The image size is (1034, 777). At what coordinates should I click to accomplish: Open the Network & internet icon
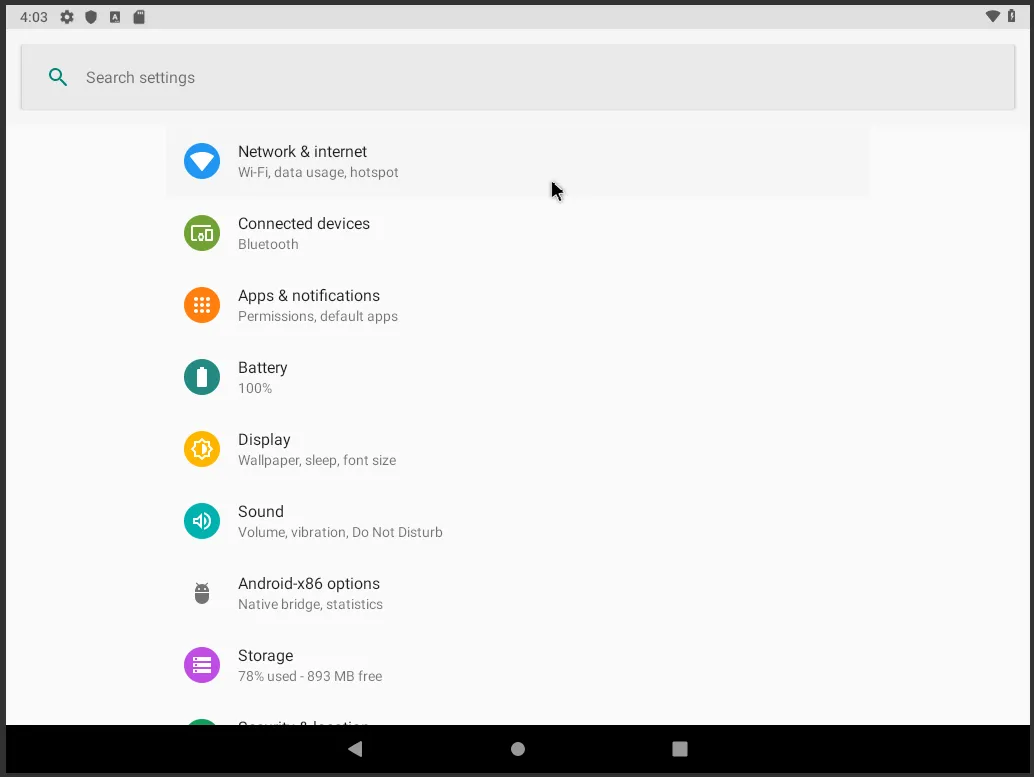[x=202, y=161]
